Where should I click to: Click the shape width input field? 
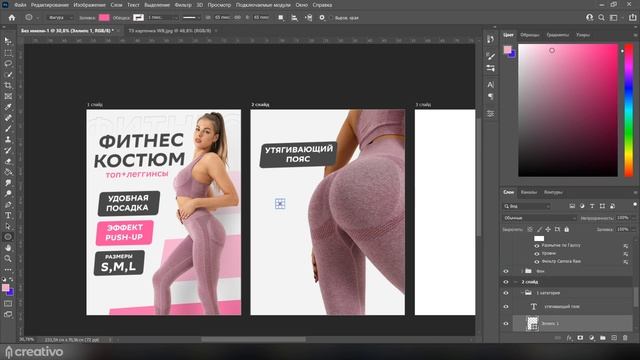point(223,18)
